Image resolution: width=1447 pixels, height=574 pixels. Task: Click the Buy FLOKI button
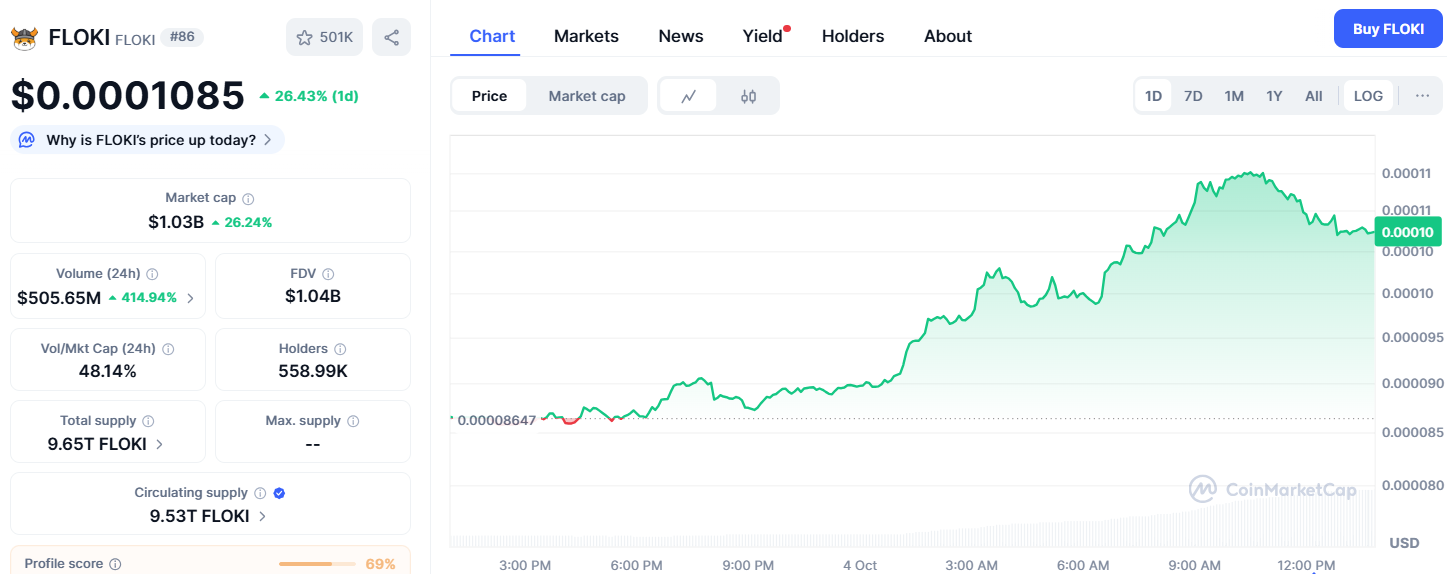[x=1388, y=29]
